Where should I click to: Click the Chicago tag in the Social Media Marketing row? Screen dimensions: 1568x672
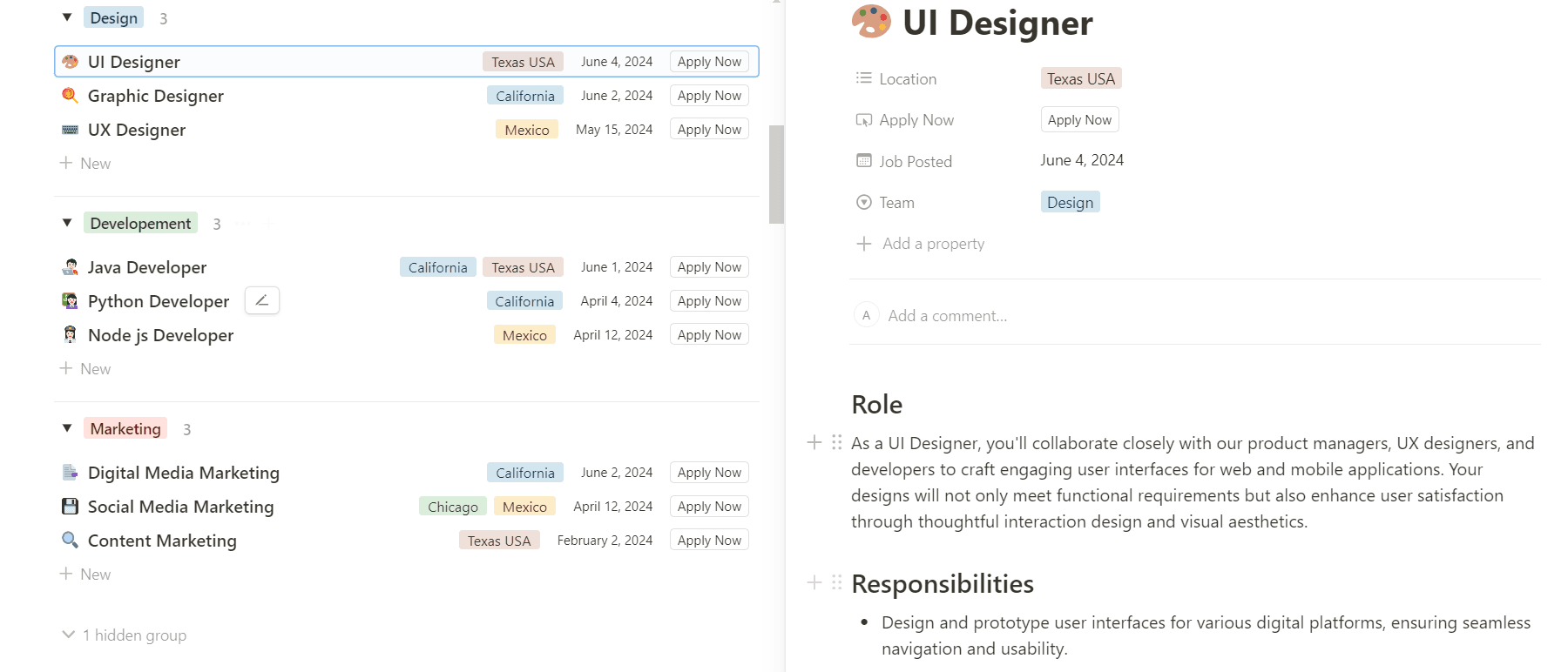(453, 507)
